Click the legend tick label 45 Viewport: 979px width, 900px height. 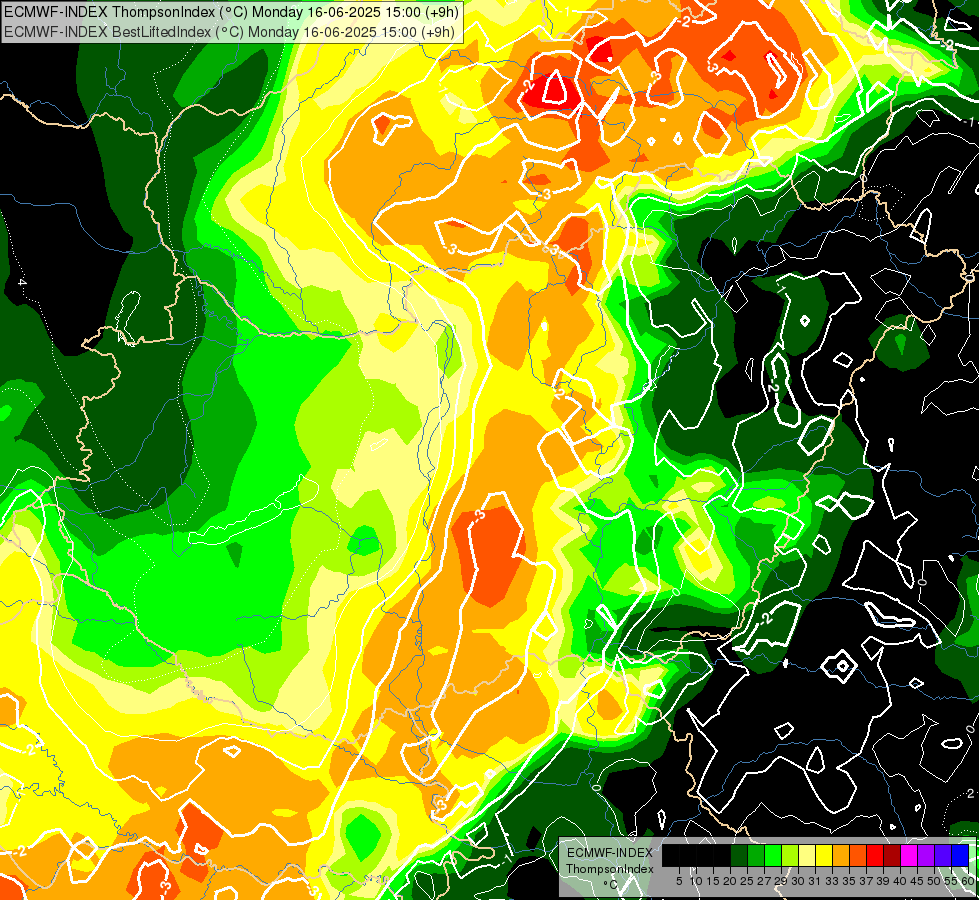click(x=917, y=881)
